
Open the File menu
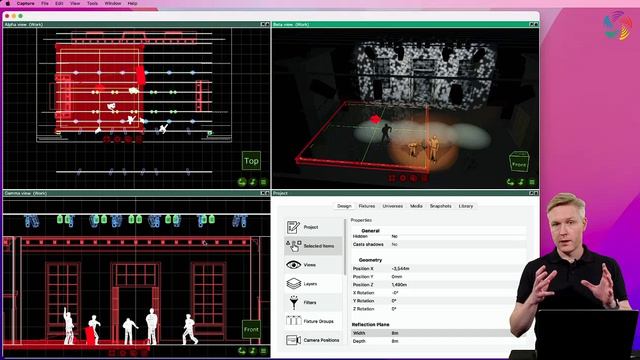click(x=44, y=3)
